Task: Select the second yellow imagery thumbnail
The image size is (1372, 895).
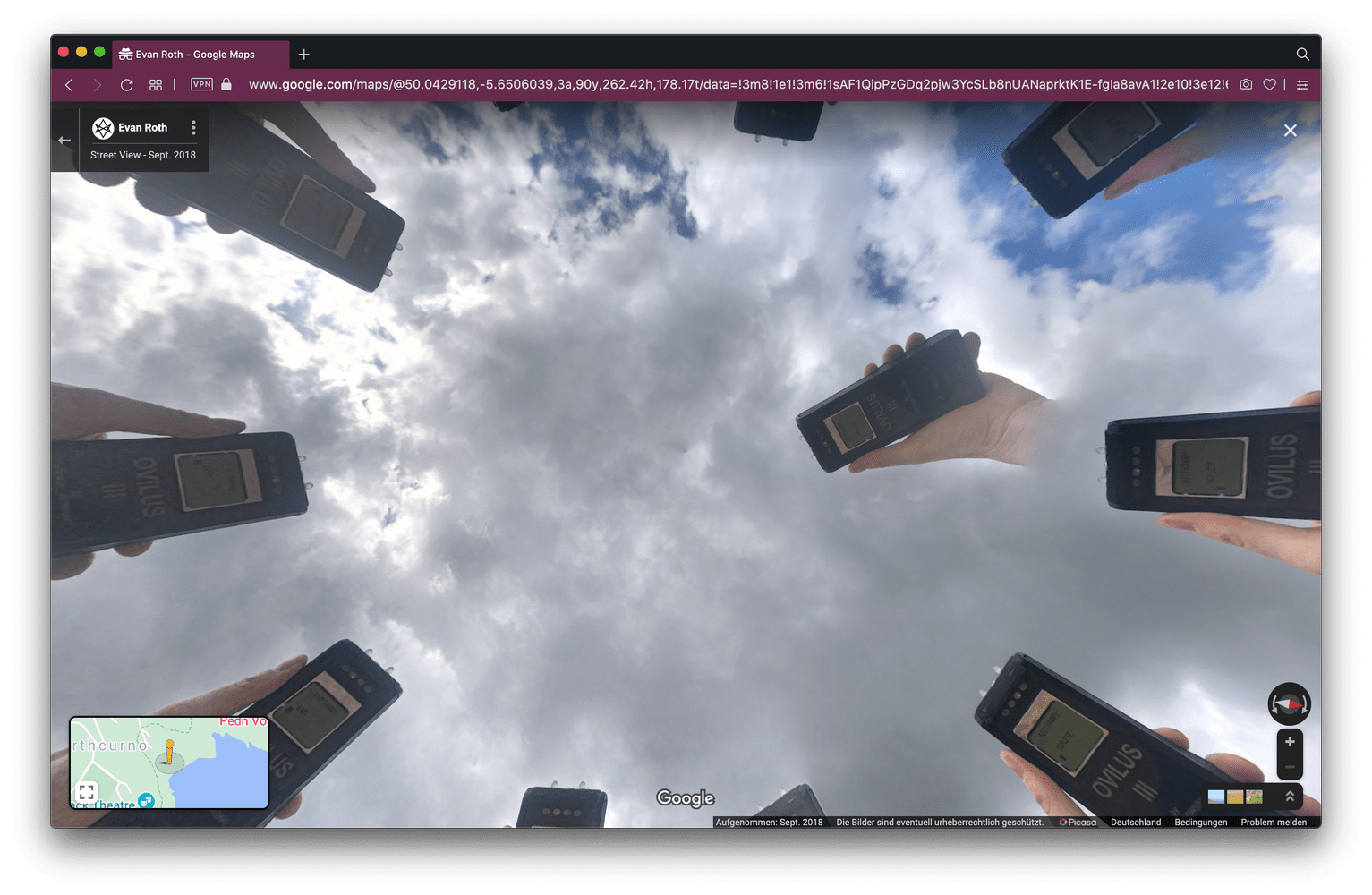Action: tap(1235, 797)
